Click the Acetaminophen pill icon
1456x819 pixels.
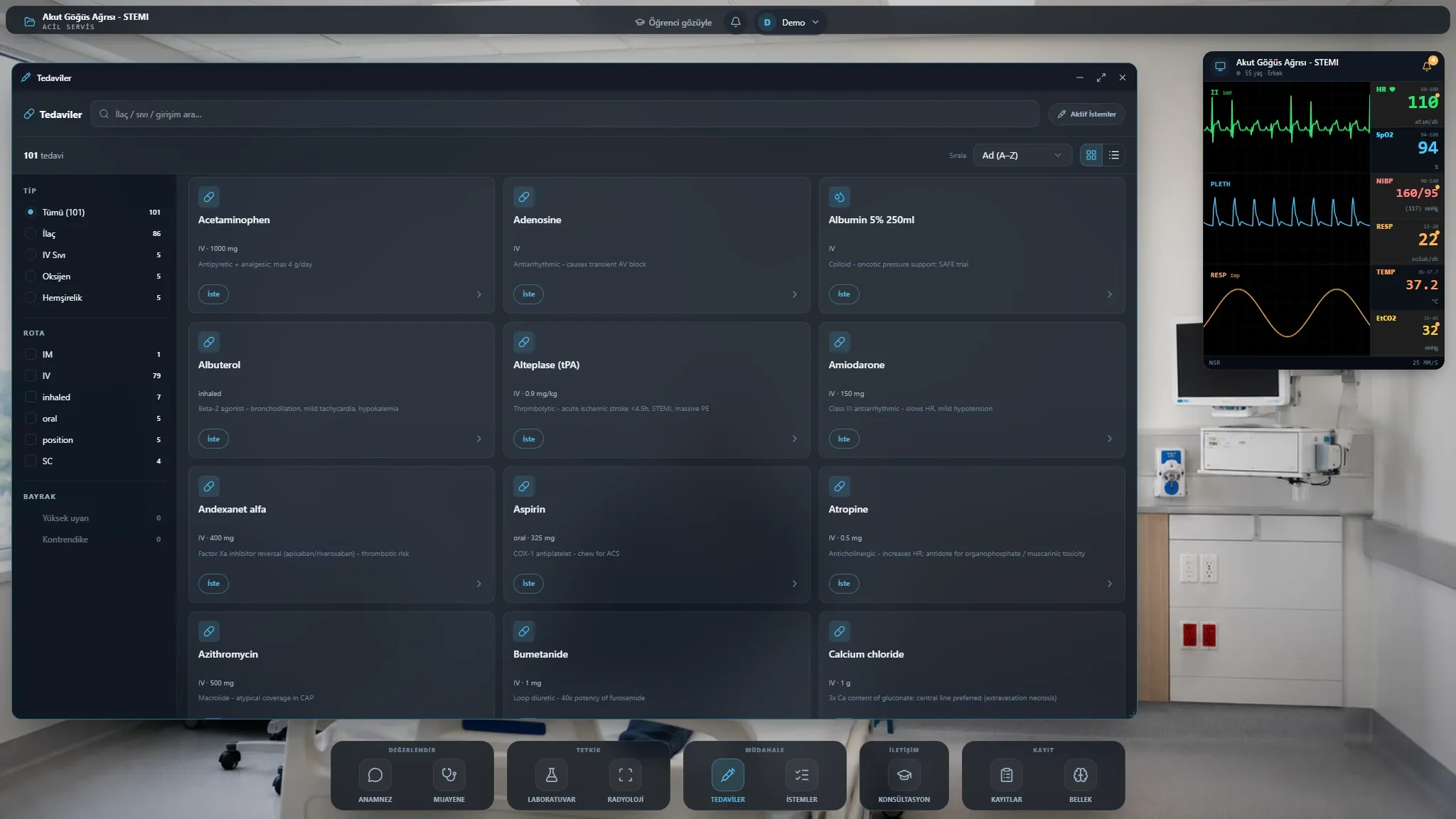coord(209,197)
